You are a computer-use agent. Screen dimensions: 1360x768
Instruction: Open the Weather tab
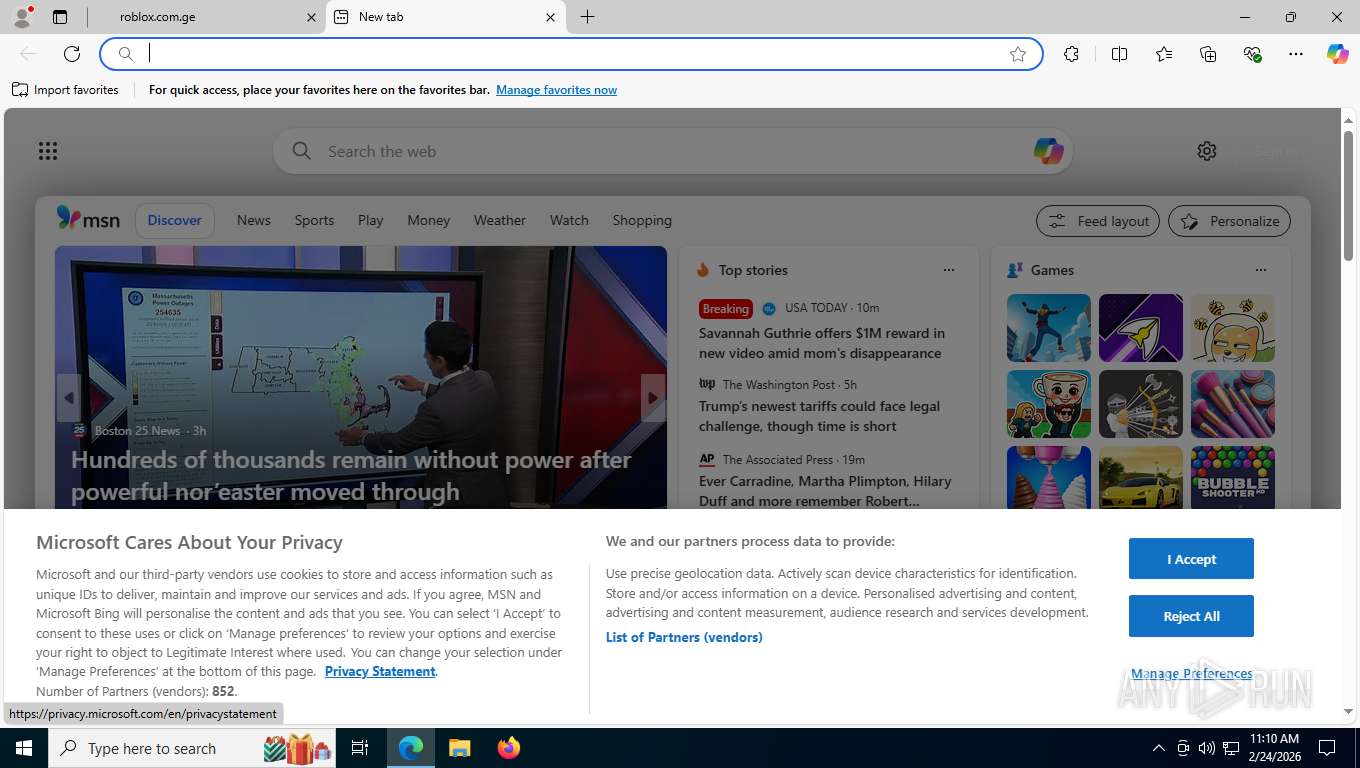(500, 220)
